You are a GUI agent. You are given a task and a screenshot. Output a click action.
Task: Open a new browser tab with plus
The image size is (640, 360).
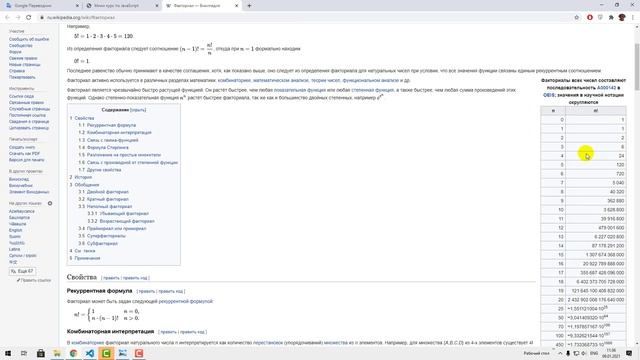tap(249, 6)
